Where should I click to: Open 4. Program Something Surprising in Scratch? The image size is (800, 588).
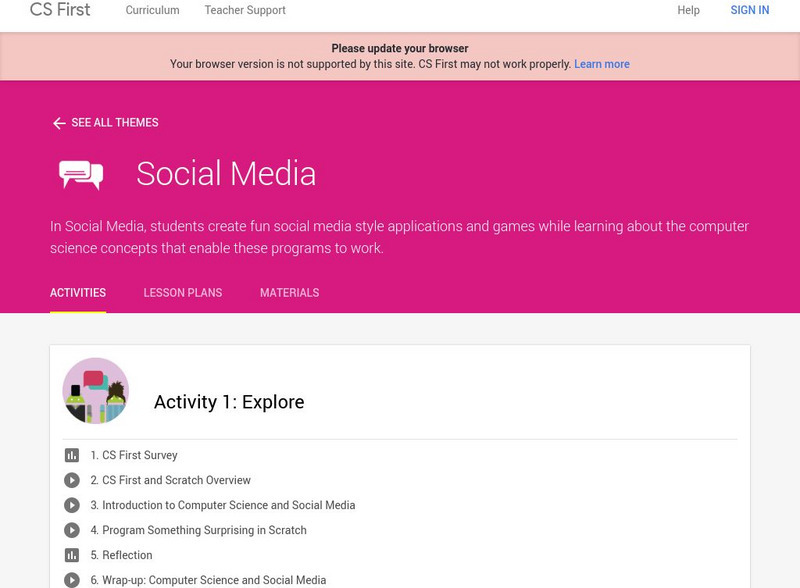click(x=198, y=530)
